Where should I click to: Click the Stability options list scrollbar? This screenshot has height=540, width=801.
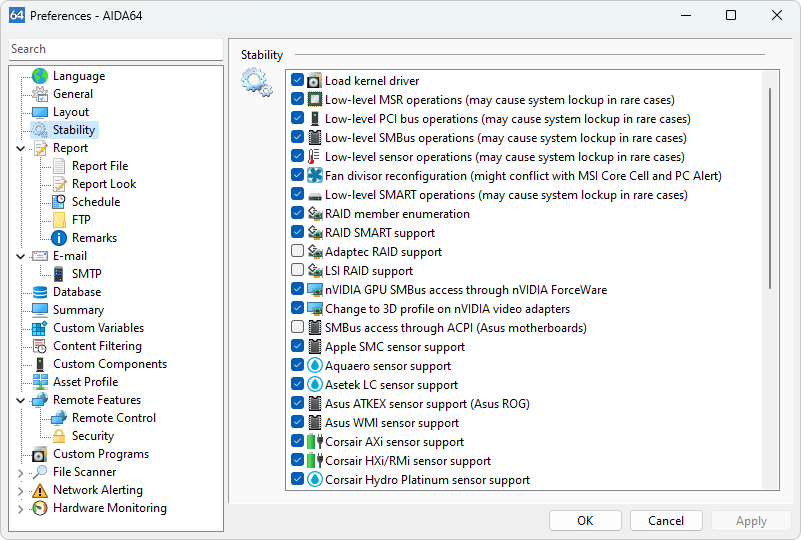click(770, 189)
